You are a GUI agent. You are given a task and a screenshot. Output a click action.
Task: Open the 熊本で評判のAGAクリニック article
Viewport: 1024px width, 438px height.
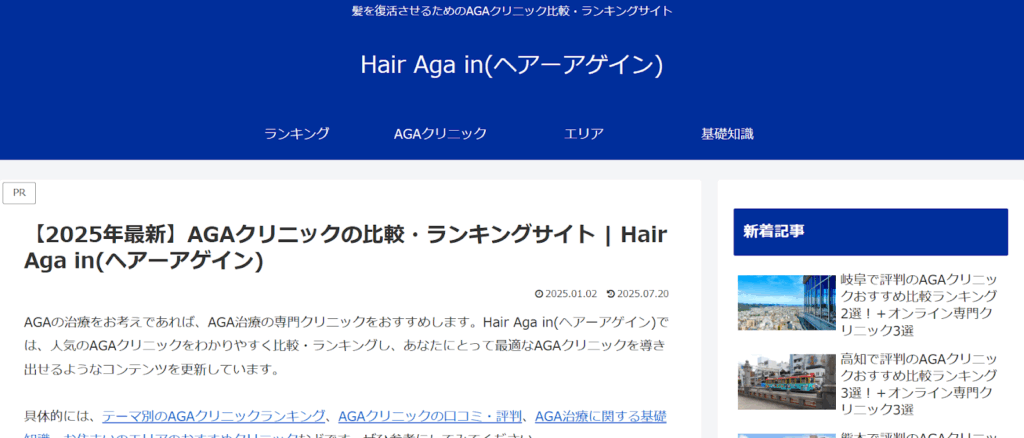[918, 433]
